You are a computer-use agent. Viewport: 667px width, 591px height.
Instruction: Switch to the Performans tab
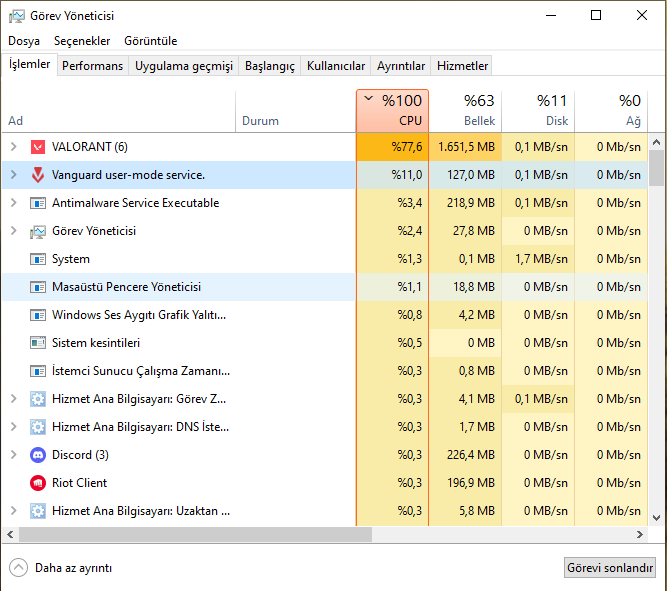point(92,66)
